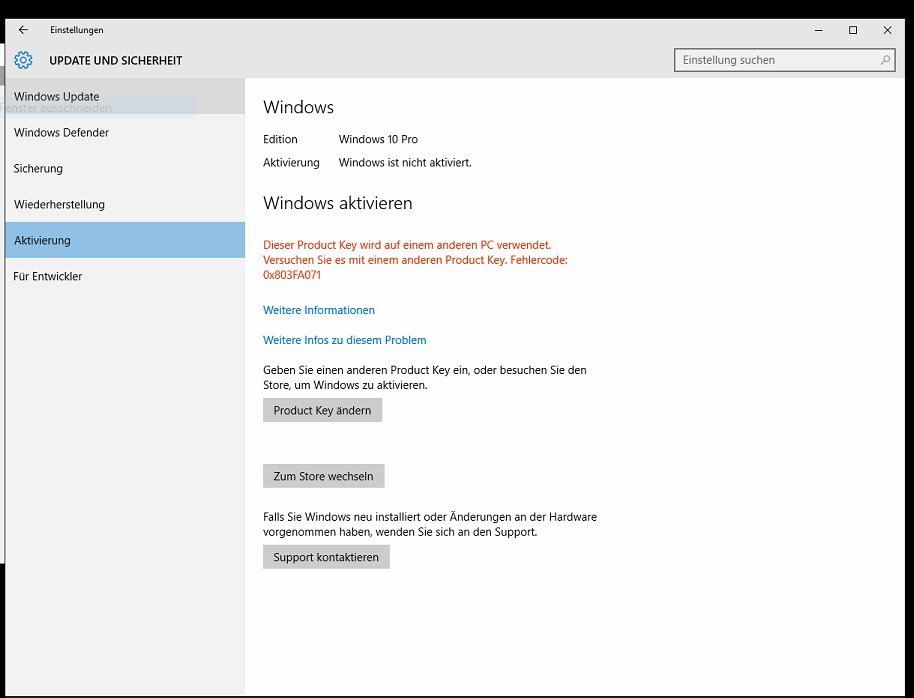Open Windows Update section
The image size is (914, 698).
[x=125, y=96]
